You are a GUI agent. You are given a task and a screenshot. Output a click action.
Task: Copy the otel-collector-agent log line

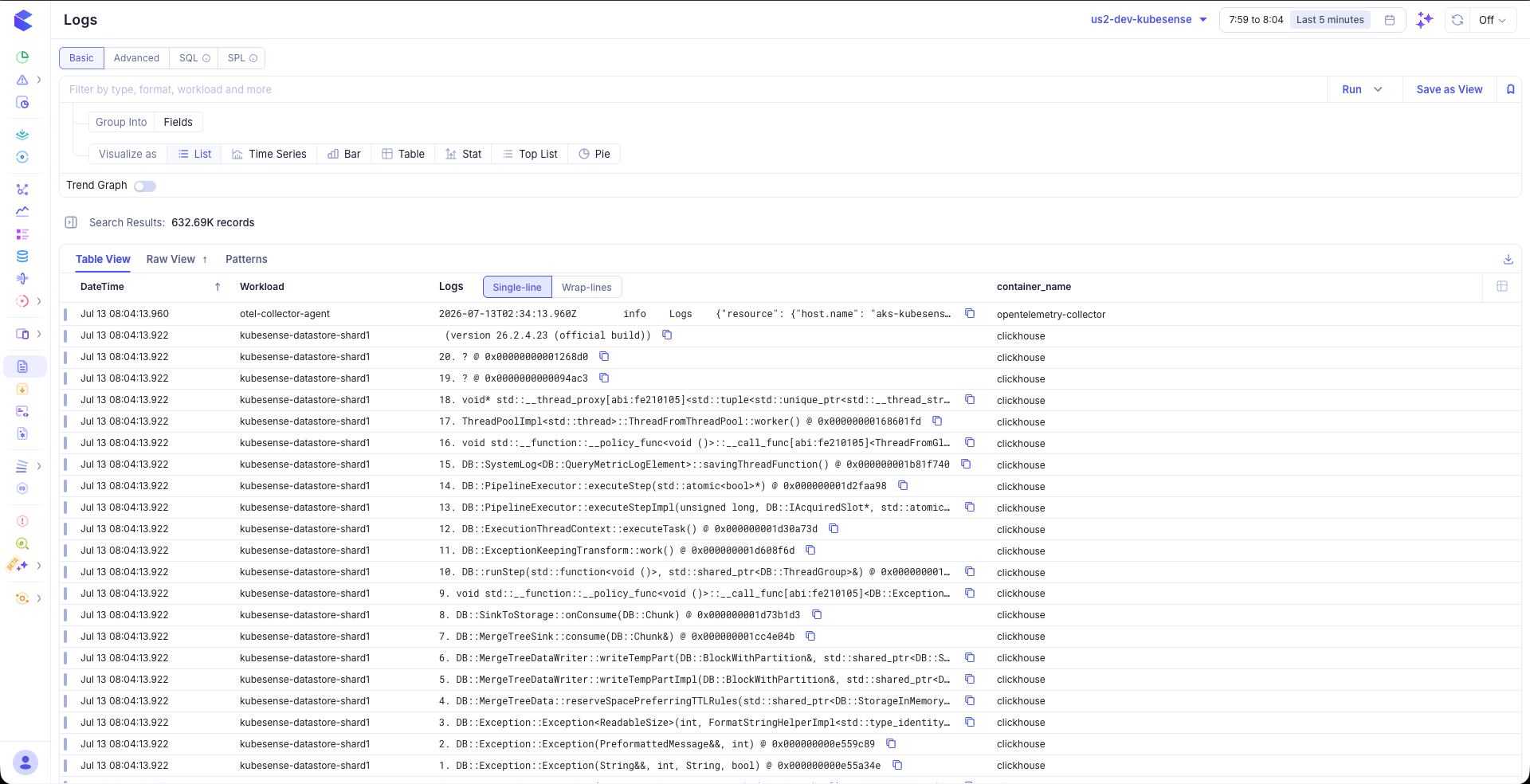click(970, 313)
